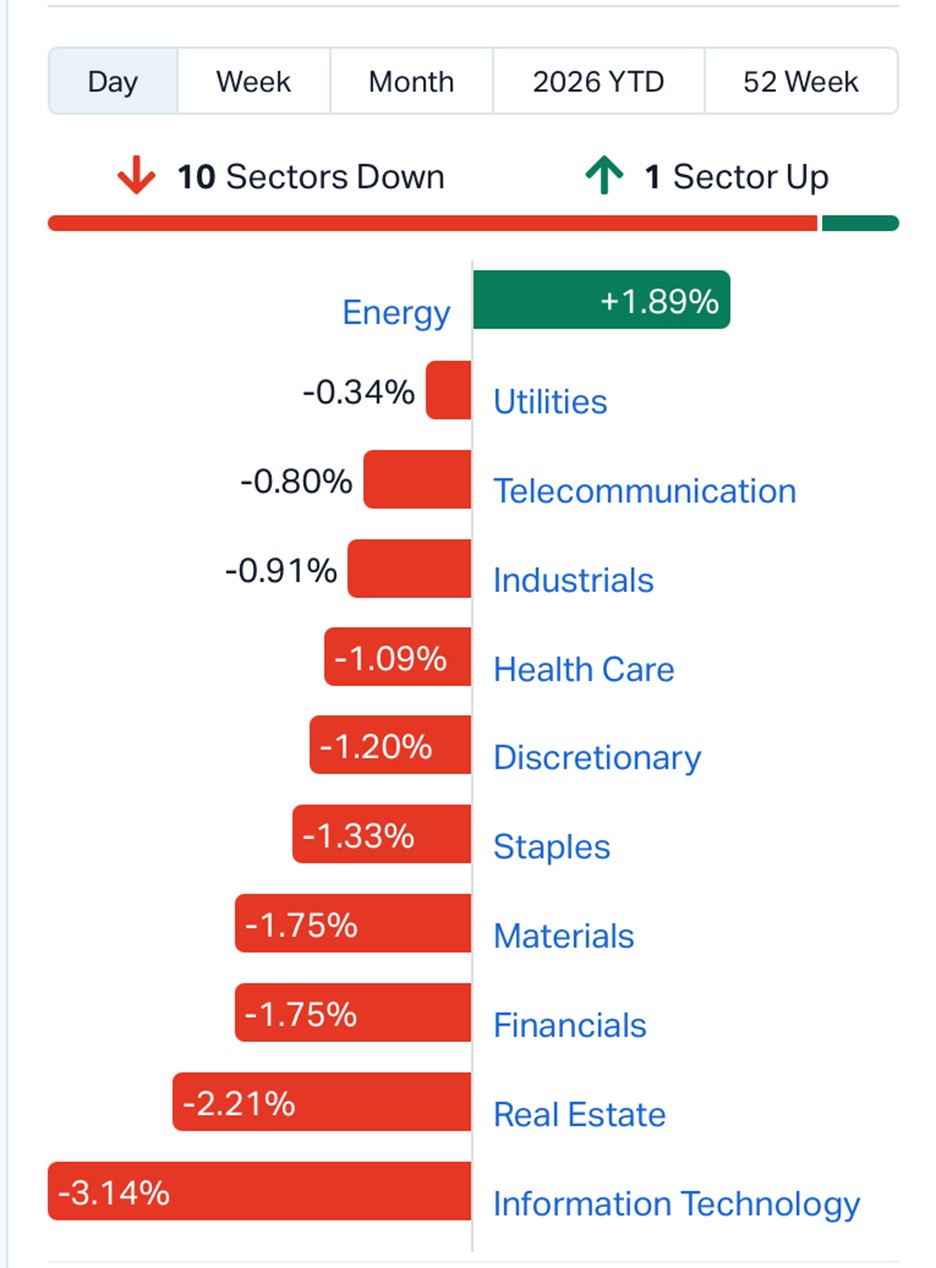
Task: Switch to the Week tab
Action: [253, 81]
